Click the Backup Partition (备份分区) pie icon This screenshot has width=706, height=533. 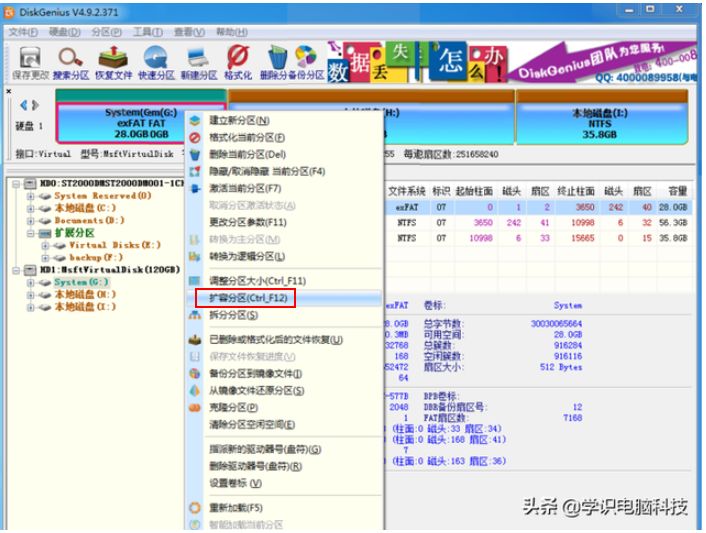308,63
